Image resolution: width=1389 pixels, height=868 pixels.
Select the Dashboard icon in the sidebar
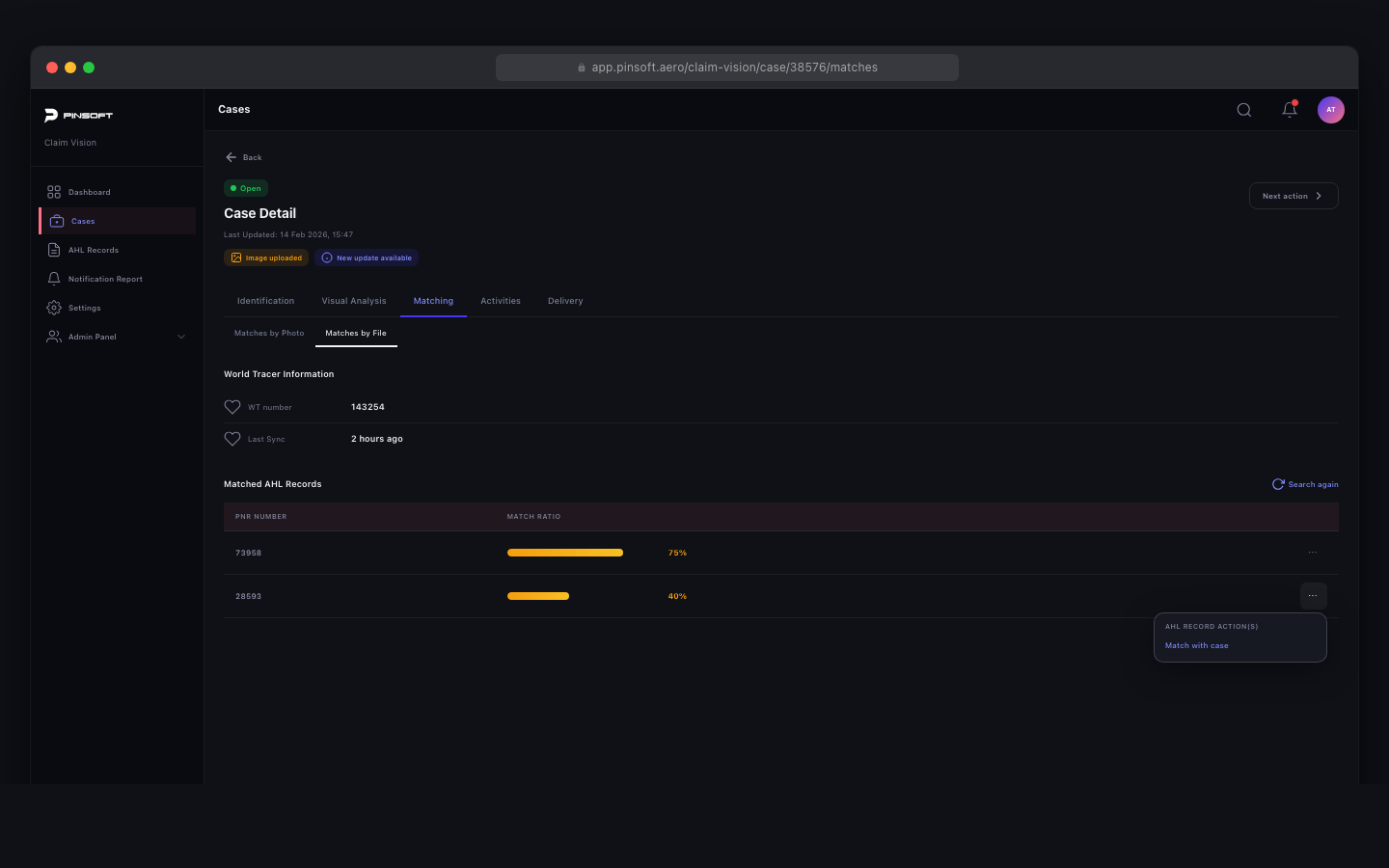[x=53, y=192]
